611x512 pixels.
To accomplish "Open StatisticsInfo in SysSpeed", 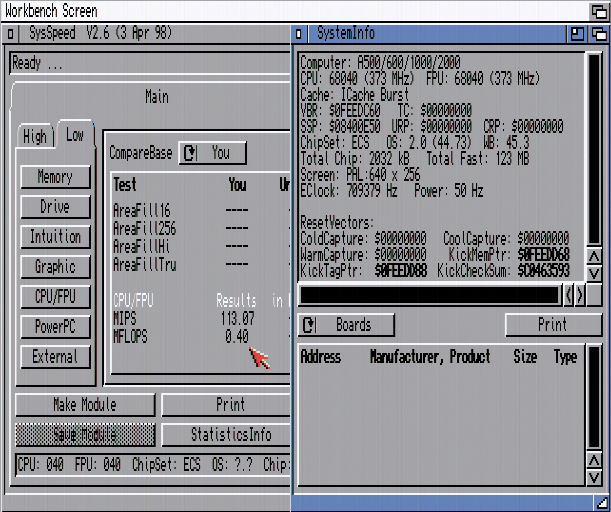I will coord(230,434).
